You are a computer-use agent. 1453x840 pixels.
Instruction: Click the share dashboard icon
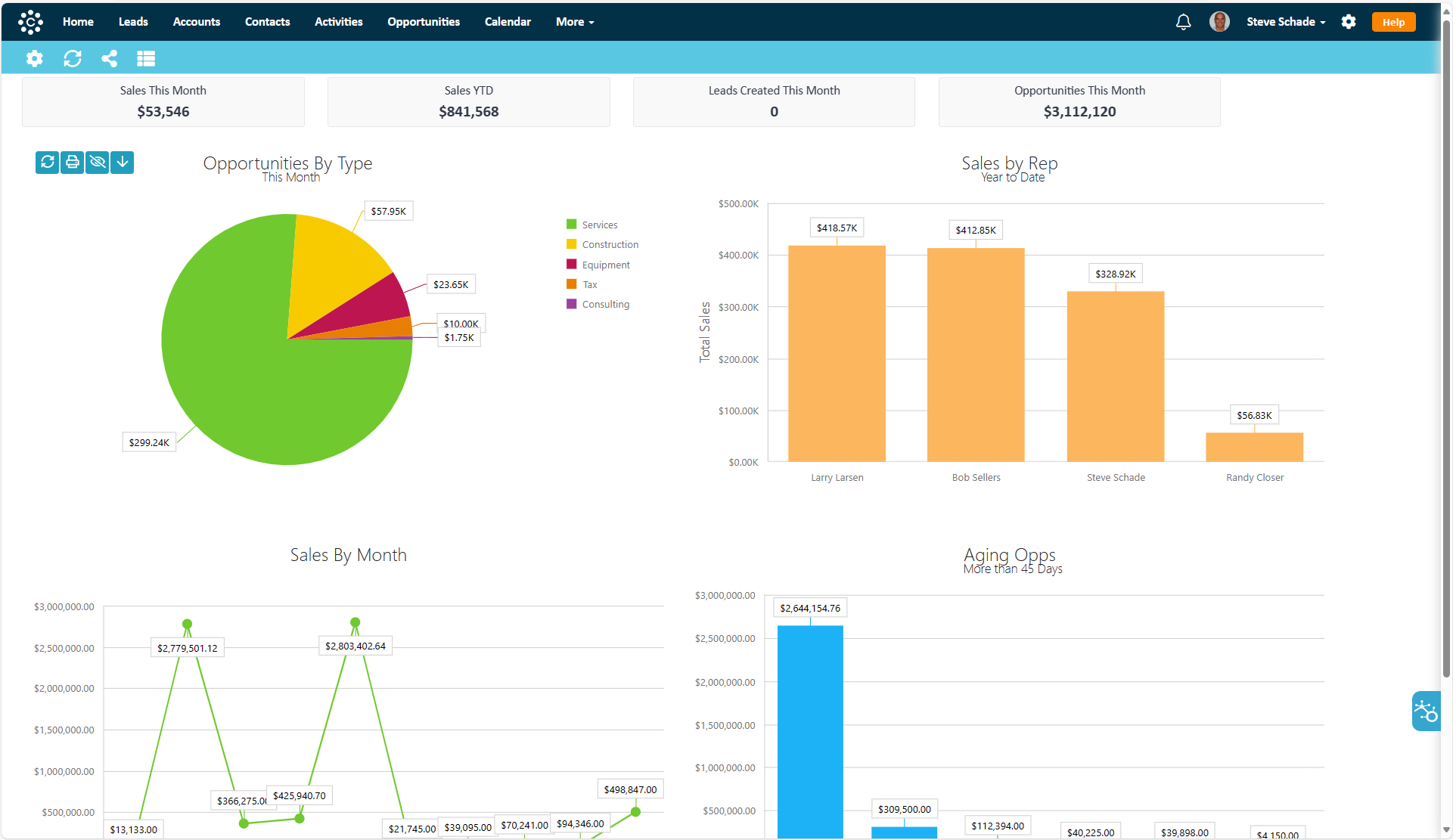tap(110, 58)
